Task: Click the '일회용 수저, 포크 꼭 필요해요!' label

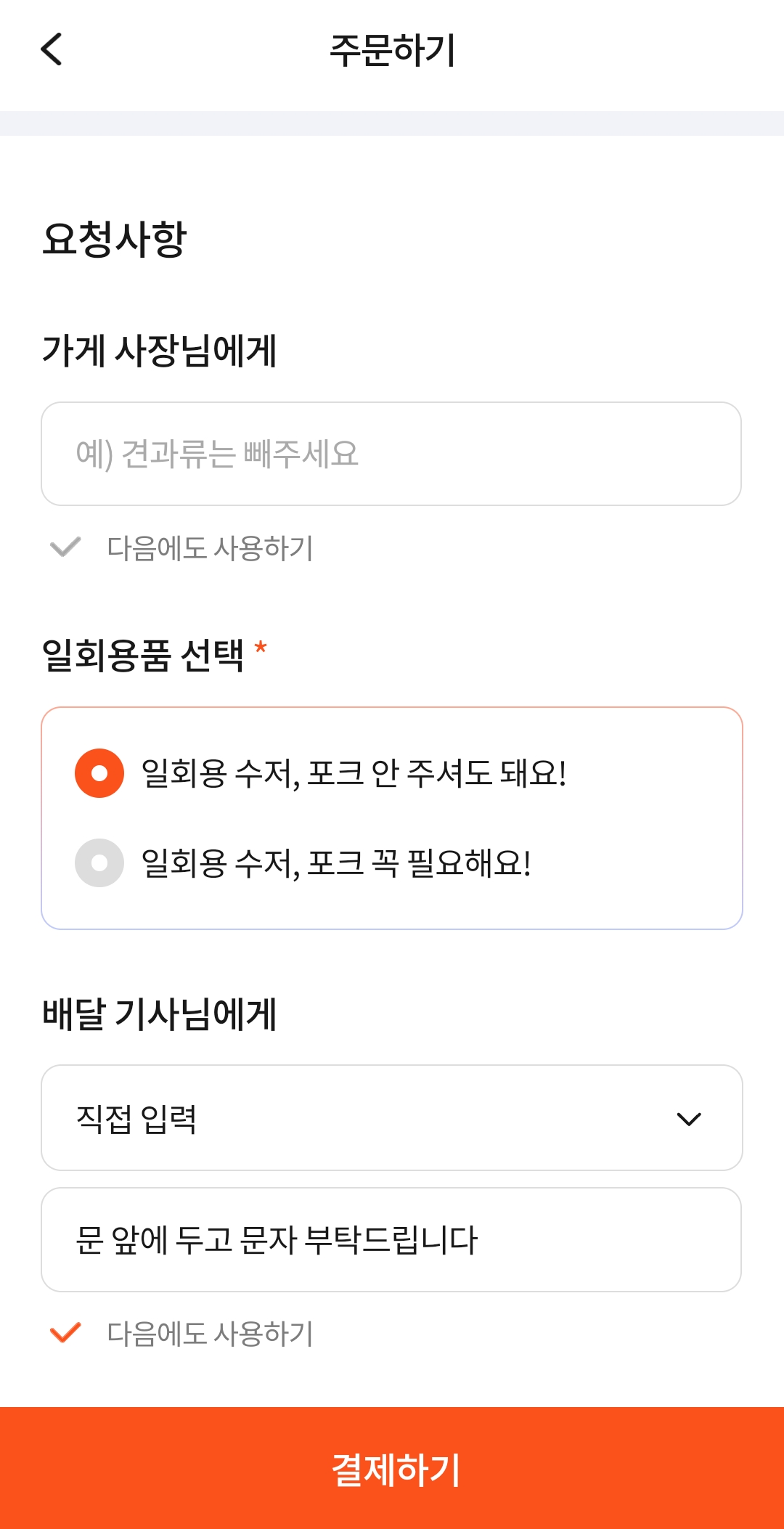Action: 336,863
